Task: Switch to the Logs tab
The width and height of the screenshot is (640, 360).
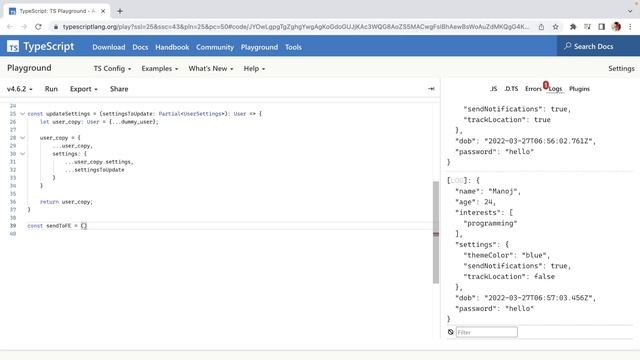Action: click(x=555, y=89)
